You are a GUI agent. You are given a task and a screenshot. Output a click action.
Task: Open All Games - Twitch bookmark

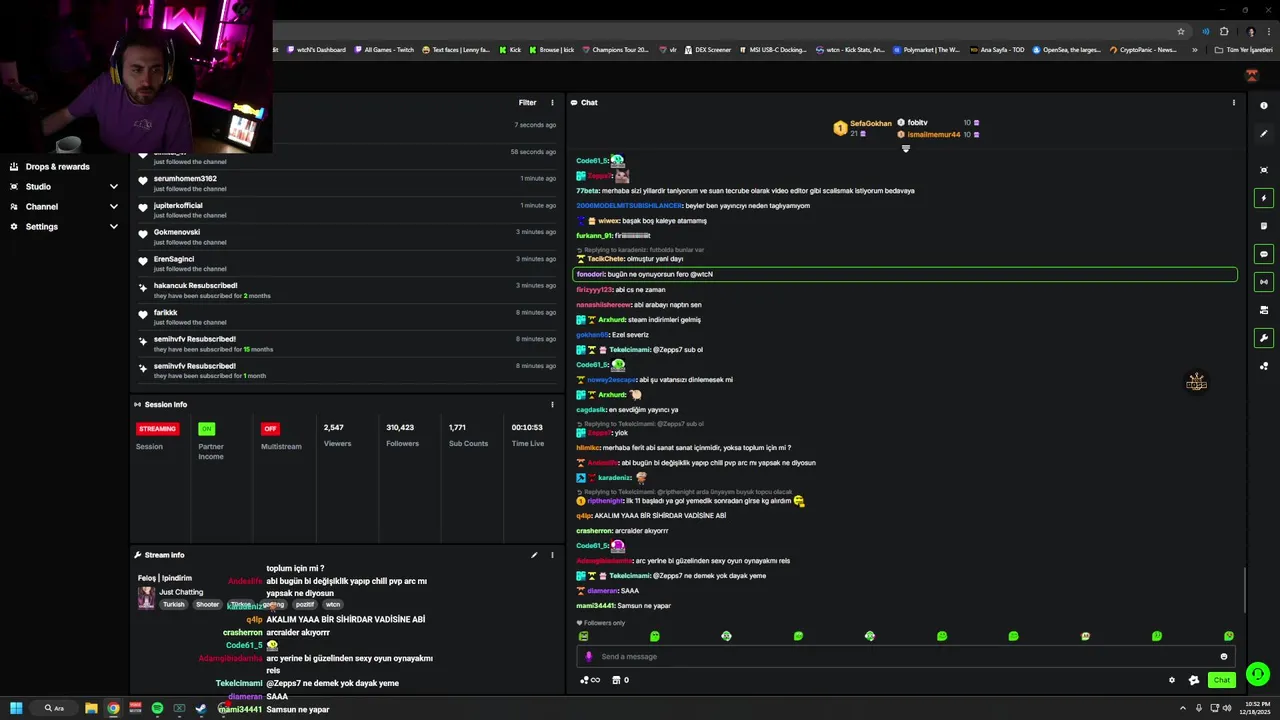coord(383,50)
